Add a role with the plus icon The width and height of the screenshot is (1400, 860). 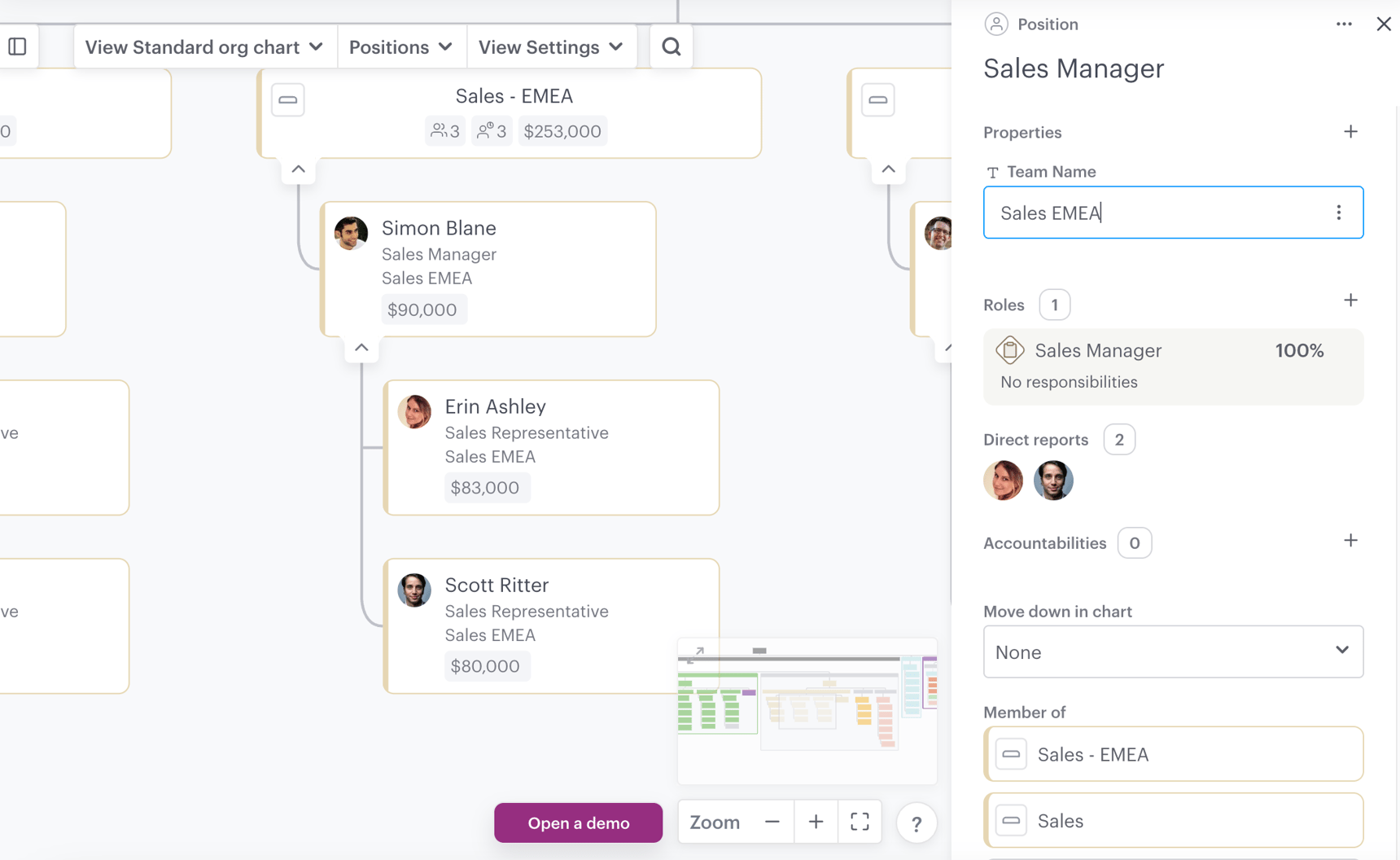pos(1350,301)
